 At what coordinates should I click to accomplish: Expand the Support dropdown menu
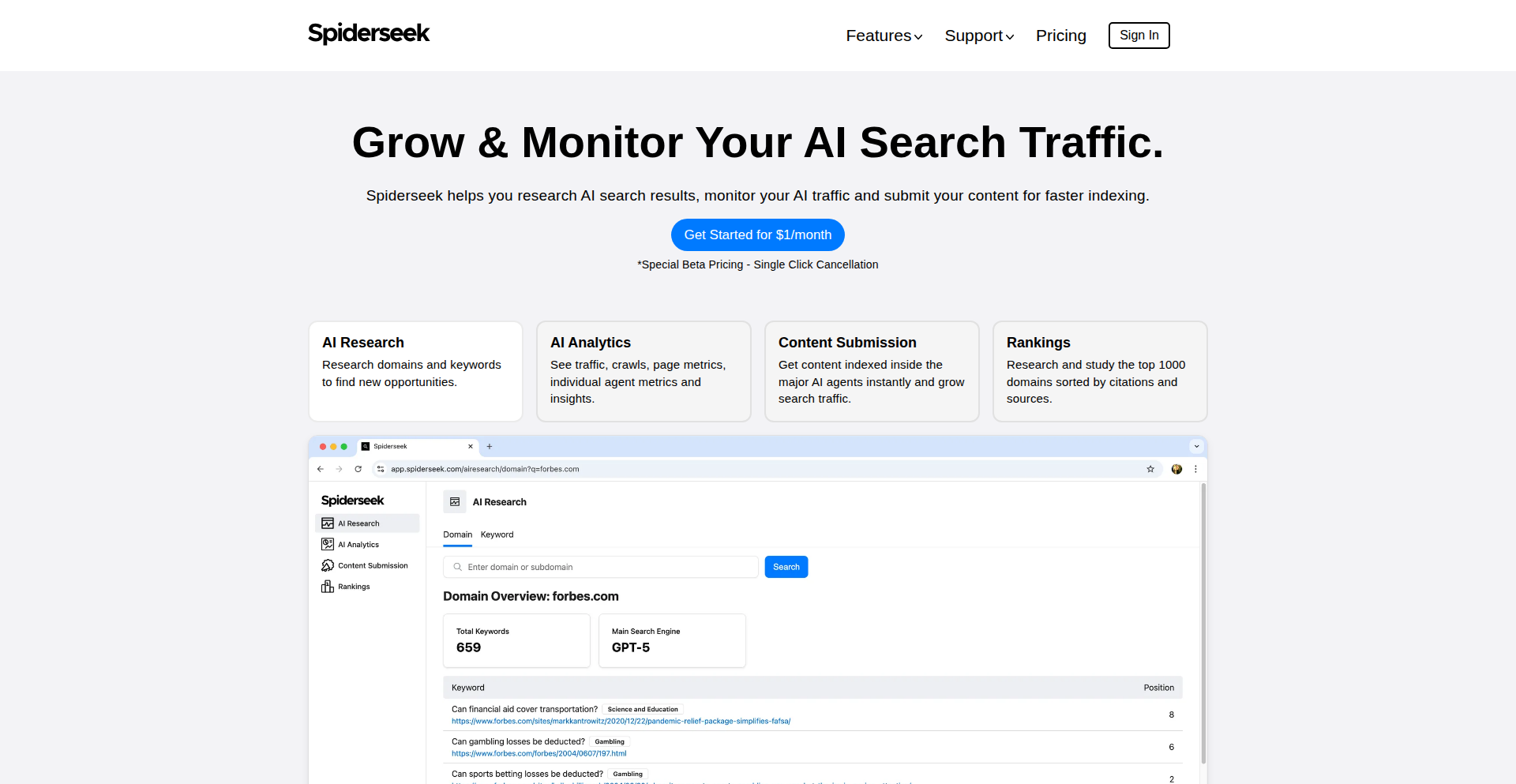tap(979, 36)
